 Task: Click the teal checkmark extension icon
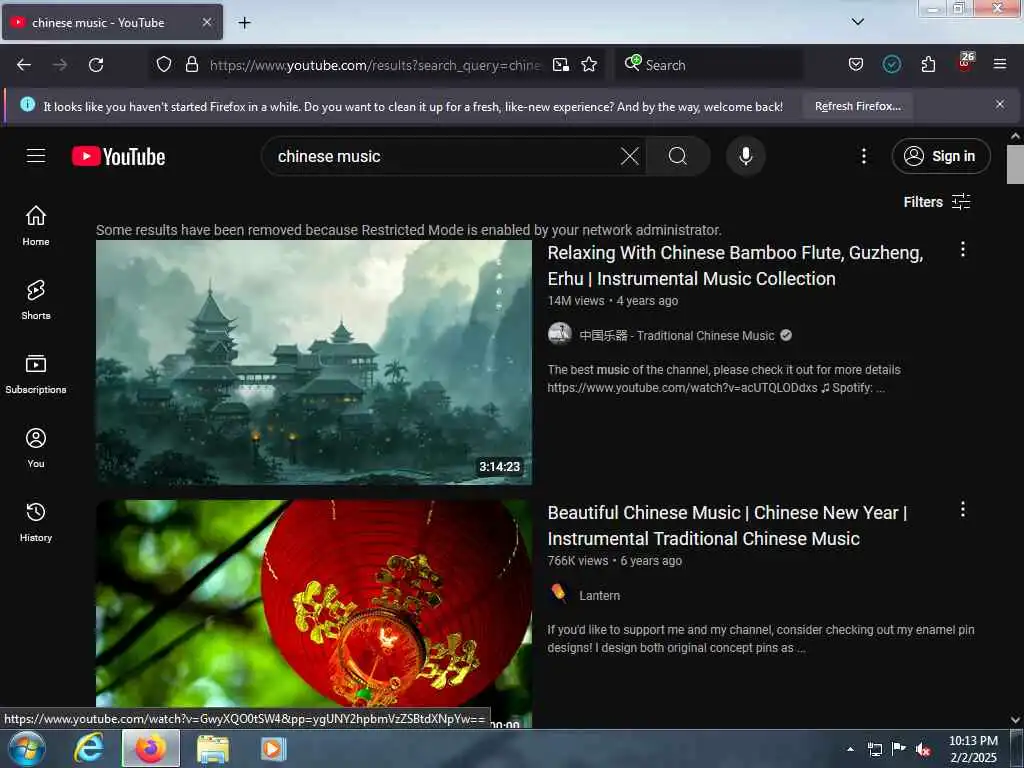click(x=891, y=64)
